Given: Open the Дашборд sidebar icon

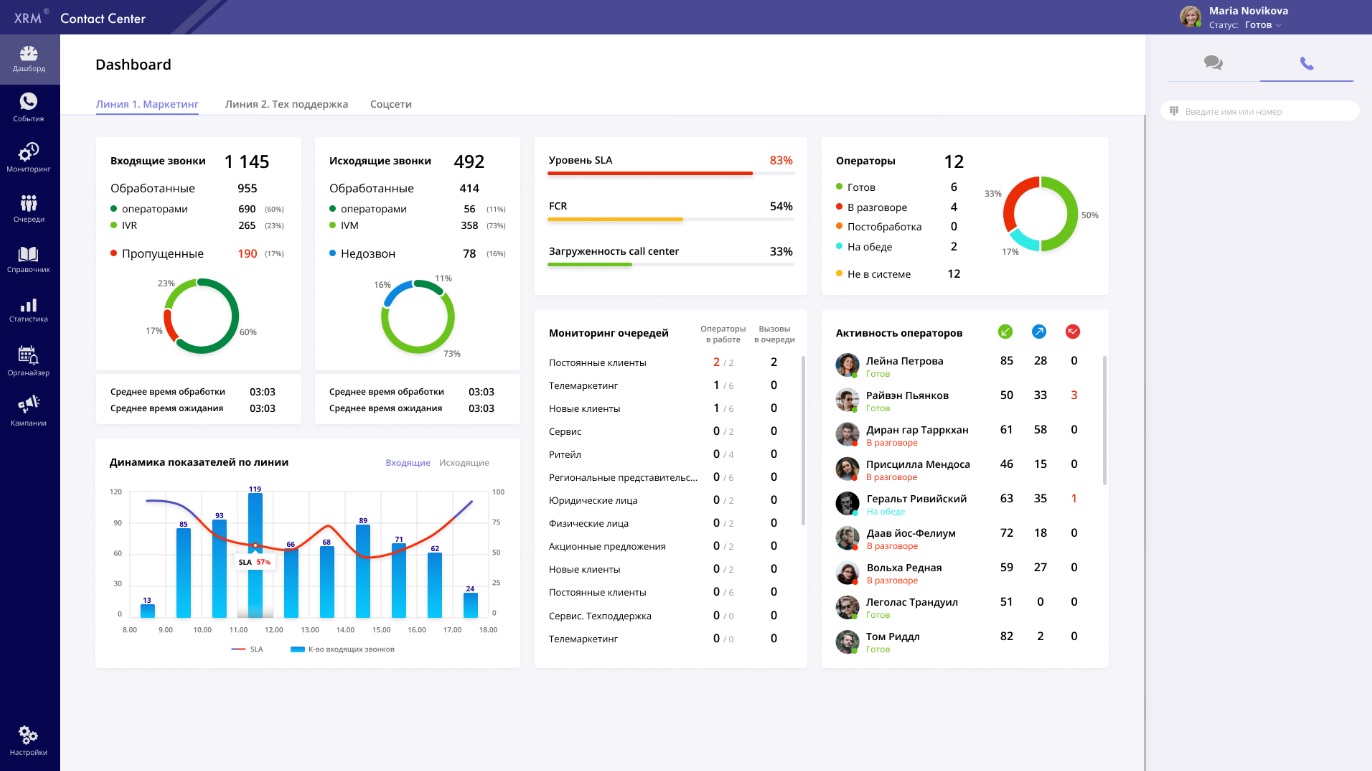Looking at the screenshot, I should (29, 58).
